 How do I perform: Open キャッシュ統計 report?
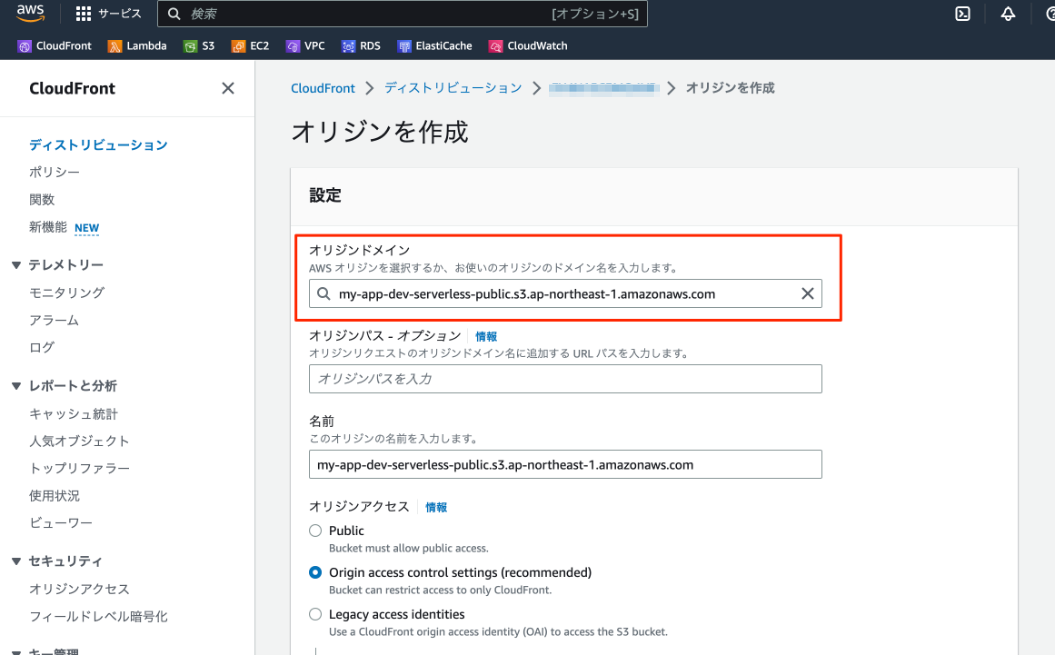tap(73, 414)
